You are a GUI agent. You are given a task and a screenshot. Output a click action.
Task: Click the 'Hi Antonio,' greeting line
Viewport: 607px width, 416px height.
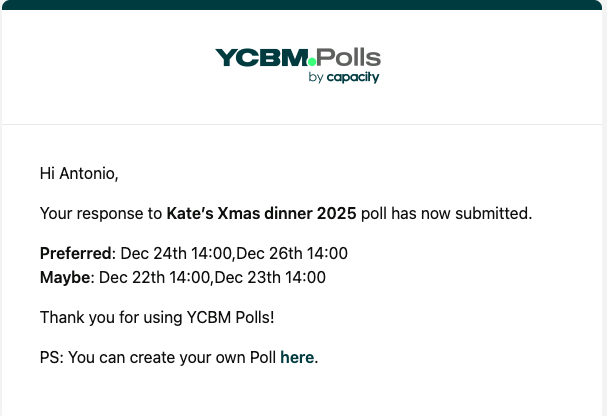click(79, 173)
